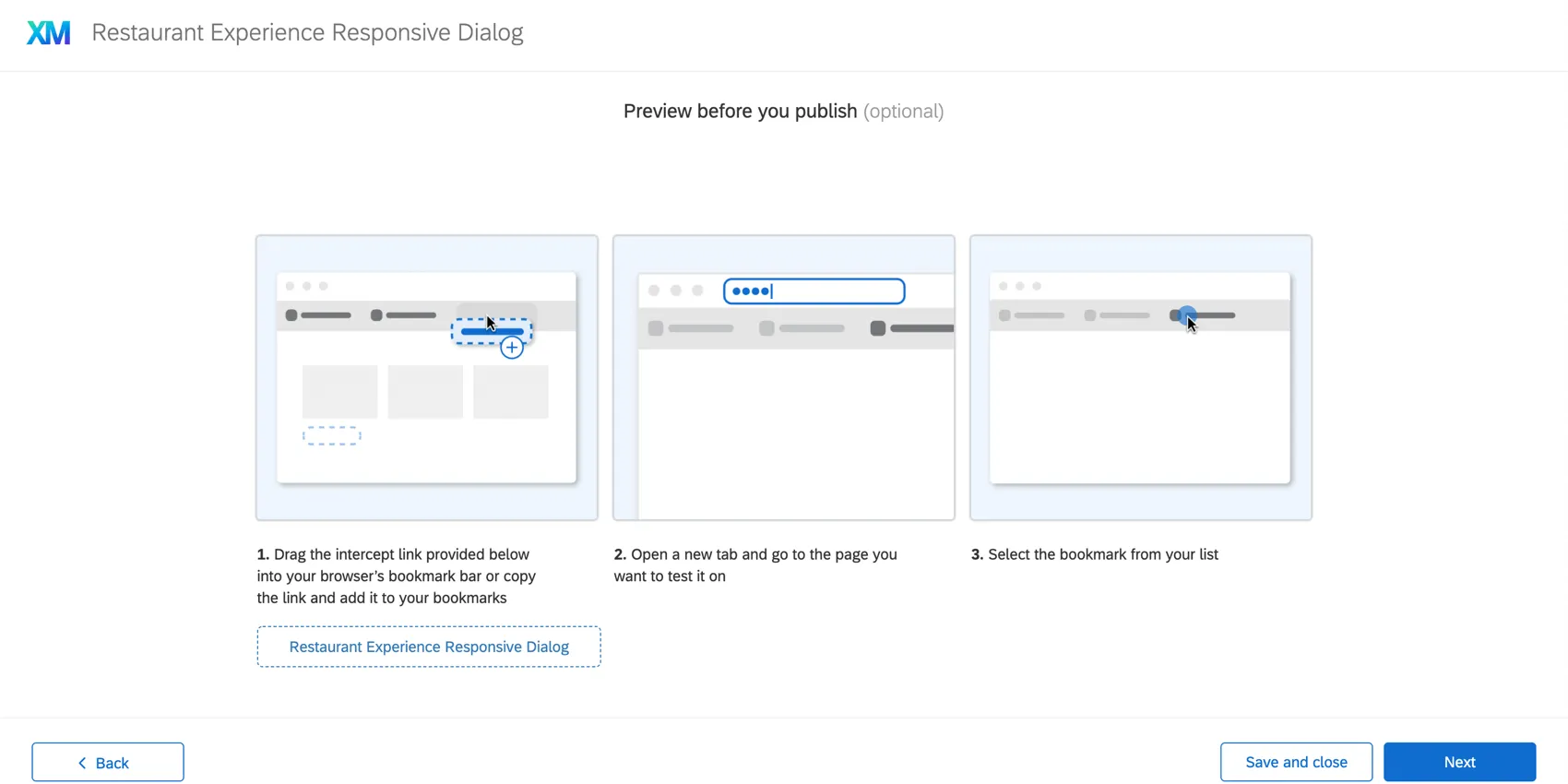Click the blue address bar in second illustration

click(x=814, y=291)
